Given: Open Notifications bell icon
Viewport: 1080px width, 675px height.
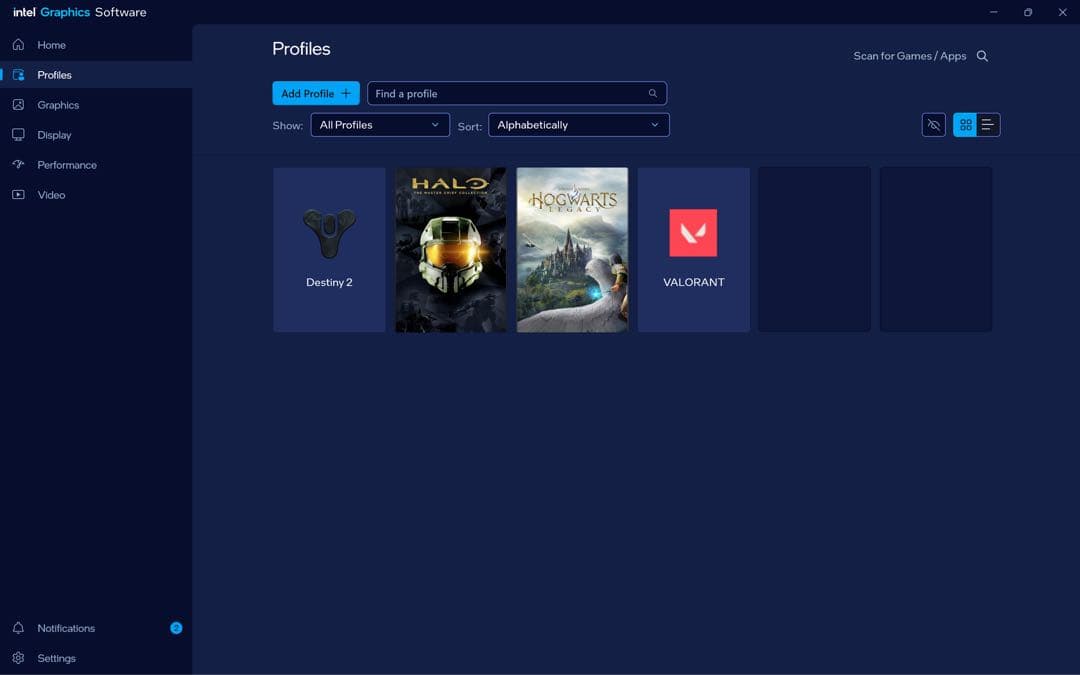Looking at the screenshot, I should pos(18,628).
